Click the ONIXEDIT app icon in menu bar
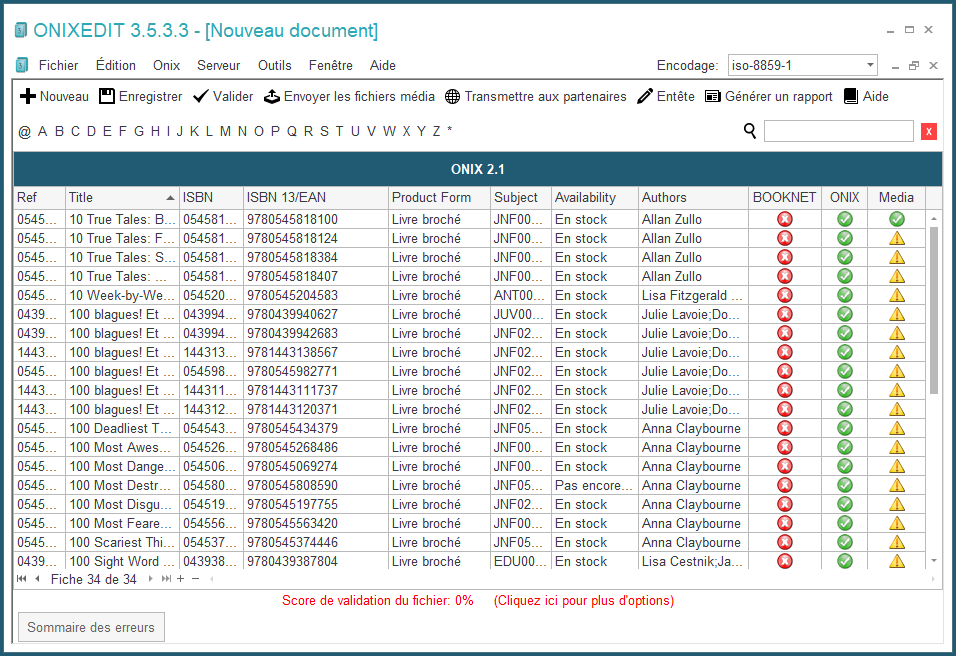956x656 pixels. (22, 65)
